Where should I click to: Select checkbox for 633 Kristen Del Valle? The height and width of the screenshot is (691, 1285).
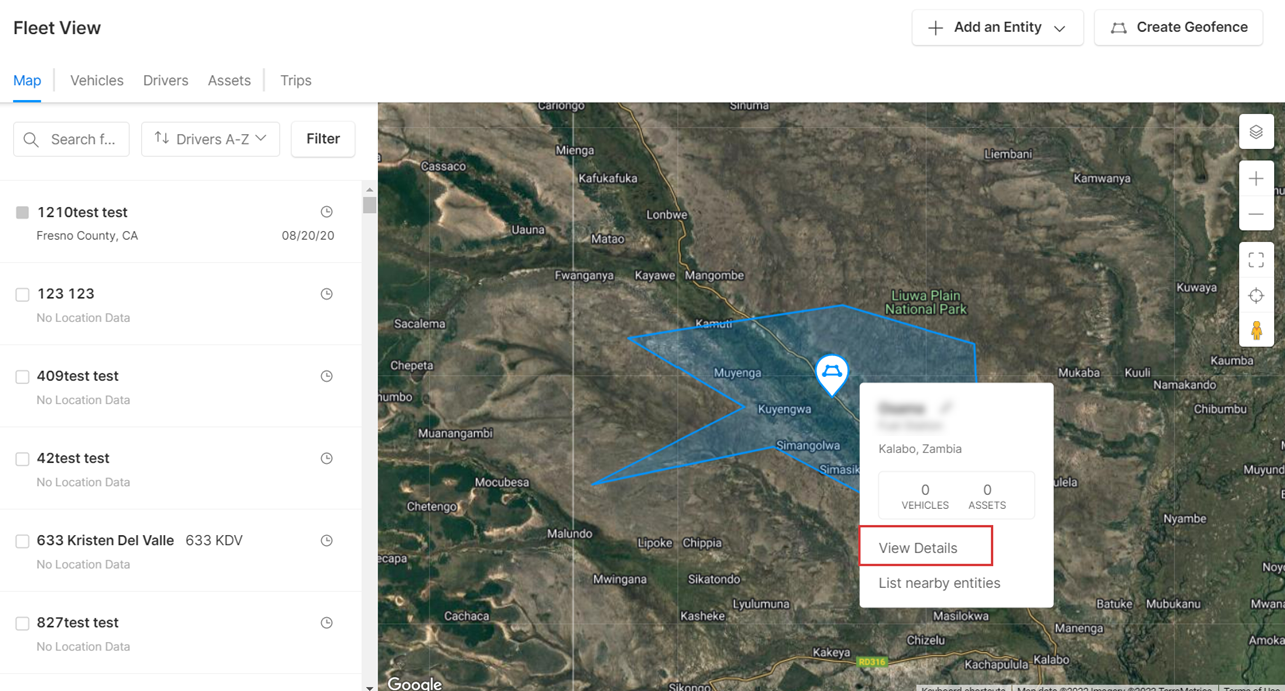pyautogui.click(x=22, y=541)
